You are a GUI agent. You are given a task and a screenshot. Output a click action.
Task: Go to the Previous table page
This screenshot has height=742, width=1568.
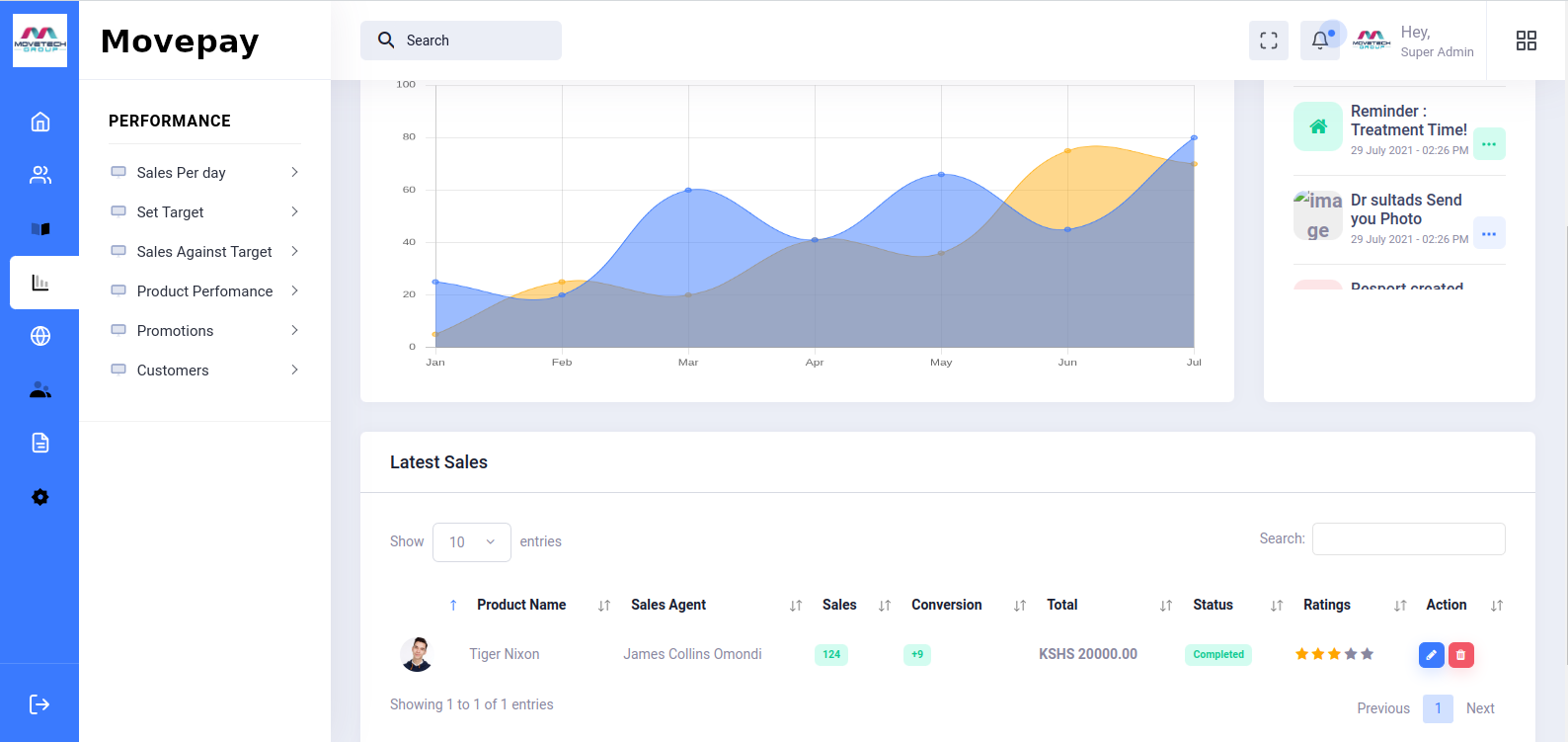tap(1383, 708)
